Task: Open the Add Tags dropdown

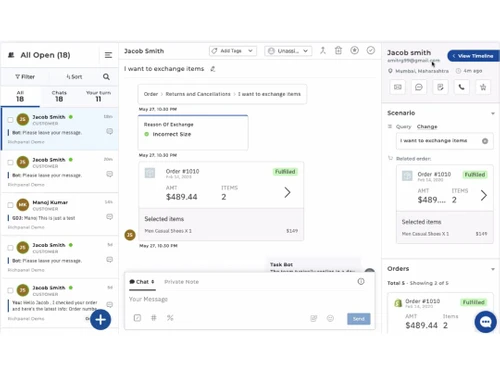Action: (233, 51)
